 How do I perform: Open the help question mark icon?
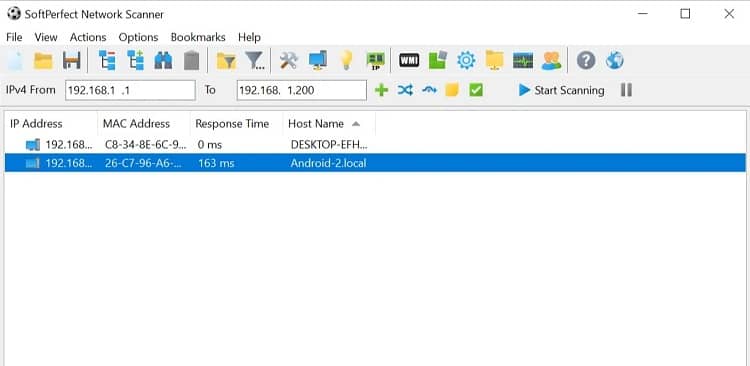(586, 61)
